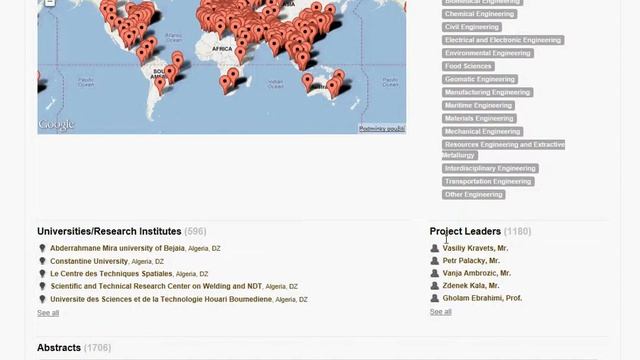Click See all under Universities/Research Institutes
Screen dimensions: 640x360
(48, 313)
